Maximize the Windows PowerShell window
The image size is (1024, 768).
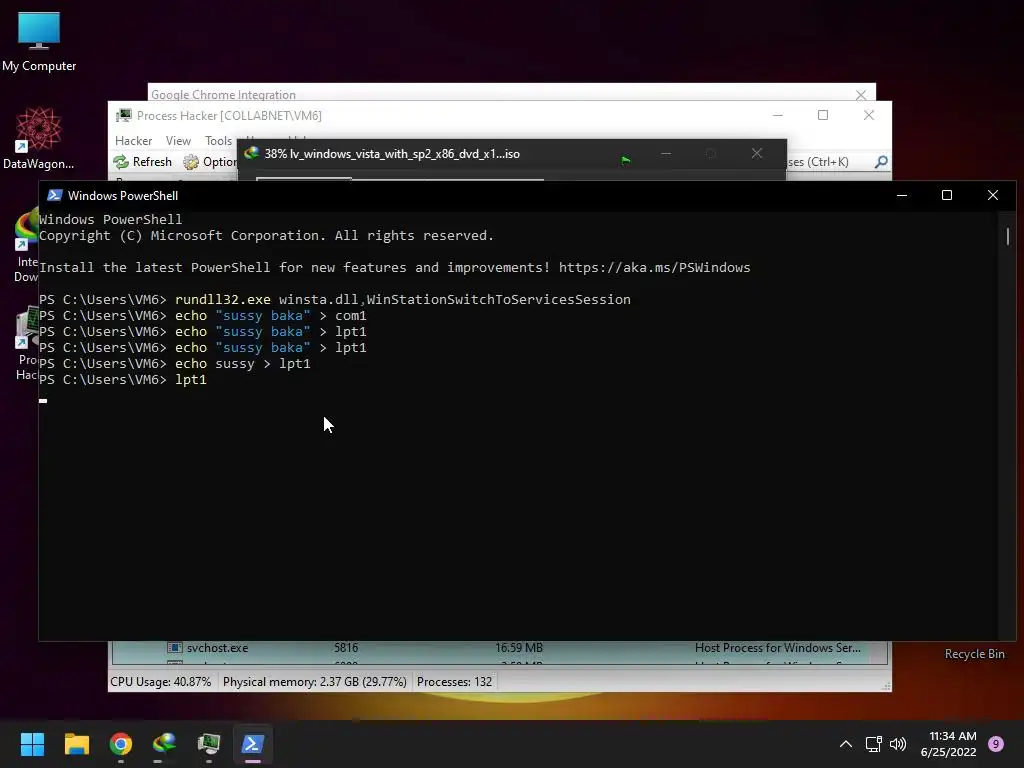(947, 195)
